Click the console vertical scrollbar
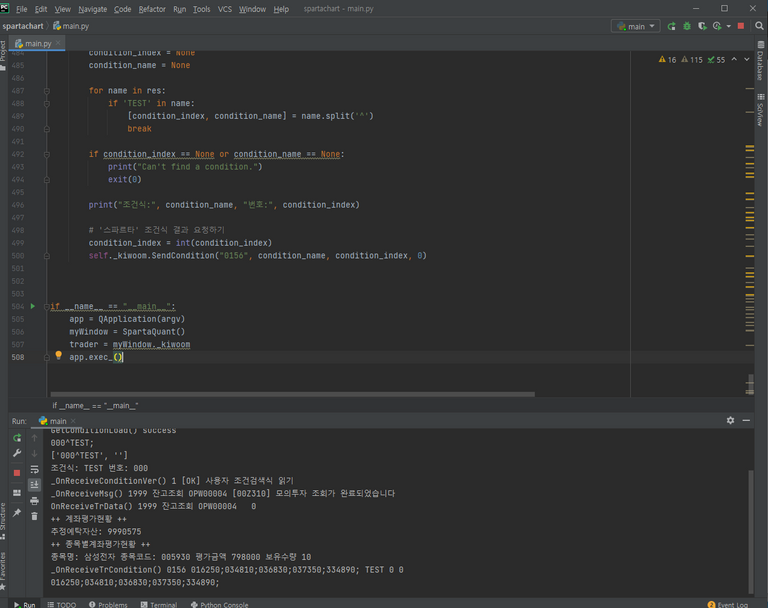 [750, 532]
